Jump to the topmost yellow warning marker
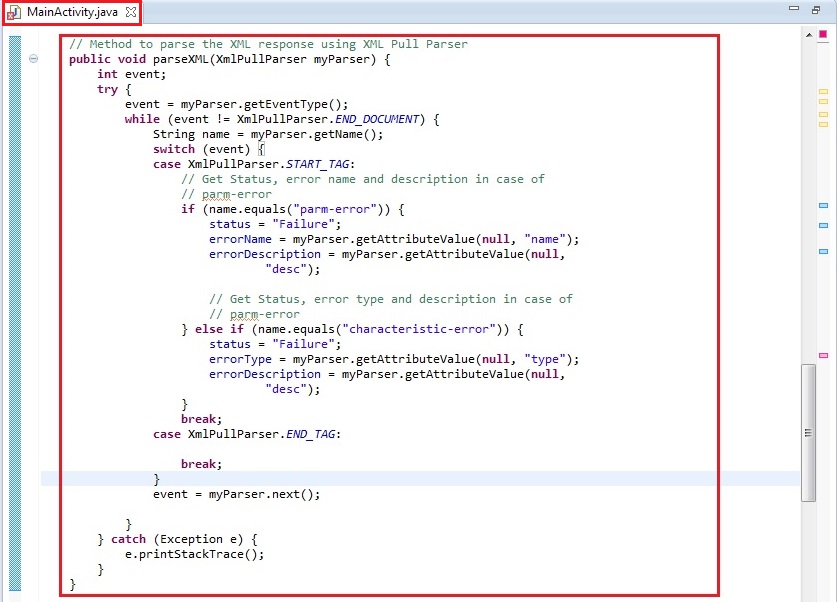The width and height of the screenshot is (837, 602). 824,91
